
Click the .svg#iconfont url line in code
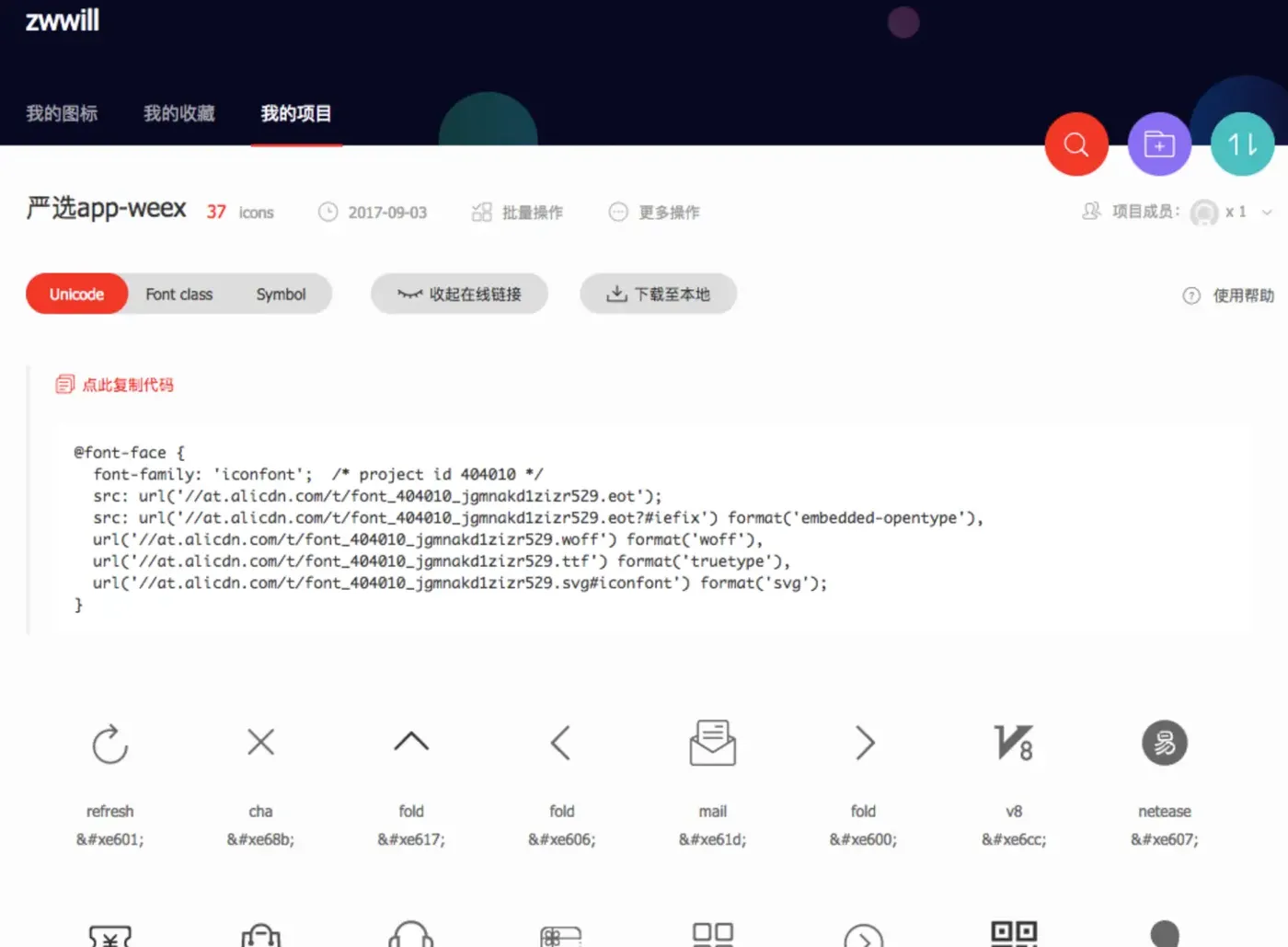tap(459, 583)
